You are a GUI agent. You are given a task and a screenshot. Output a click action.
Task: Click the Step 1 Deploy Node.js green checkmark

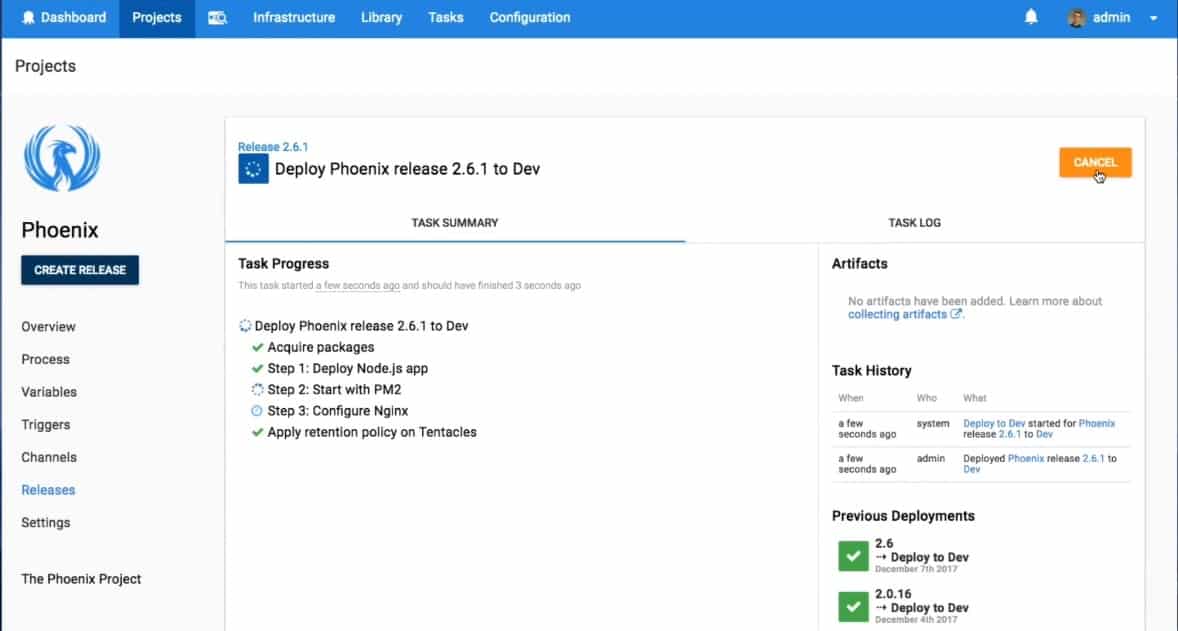(258, 368)
